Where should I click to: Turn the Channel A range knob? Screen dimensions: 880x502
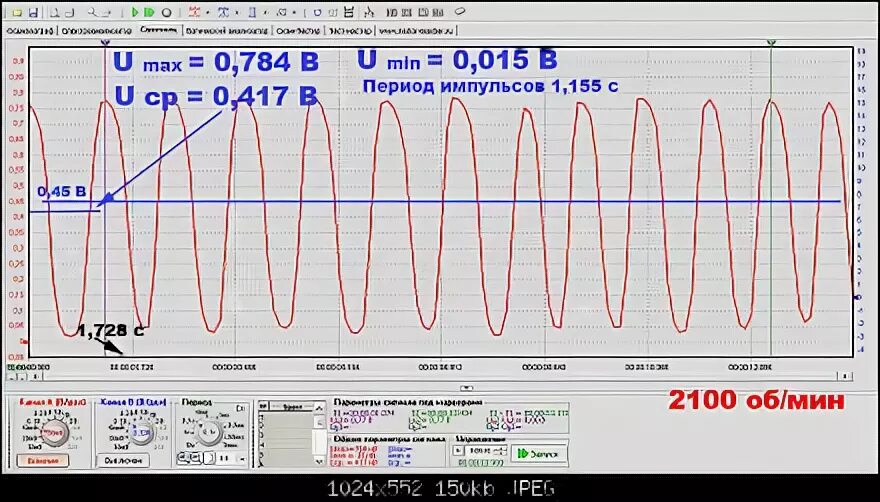(x=54, y=433)
